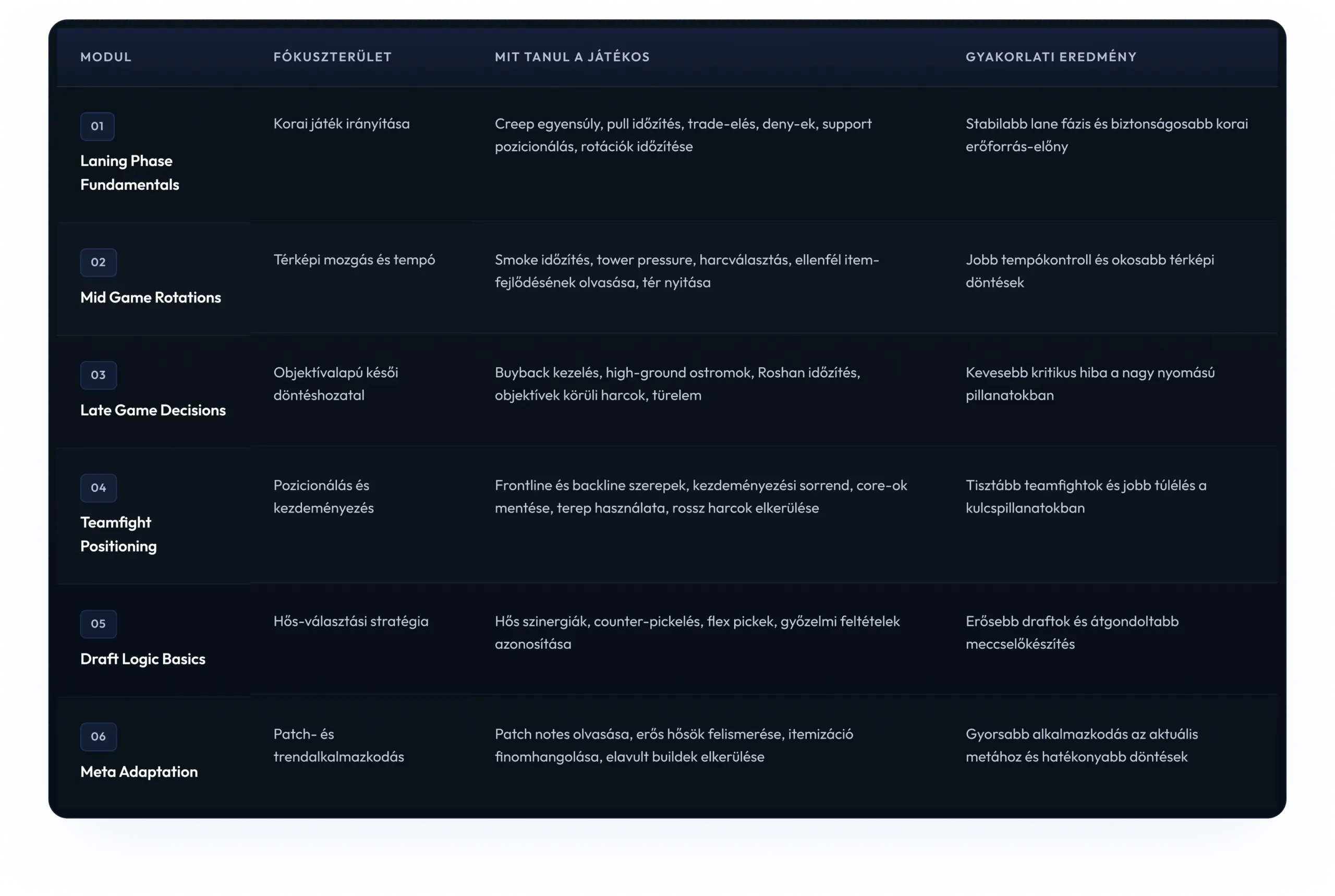Open the Meta Adaptation module title
1335x896 pixels.
(x=139, y=772)
